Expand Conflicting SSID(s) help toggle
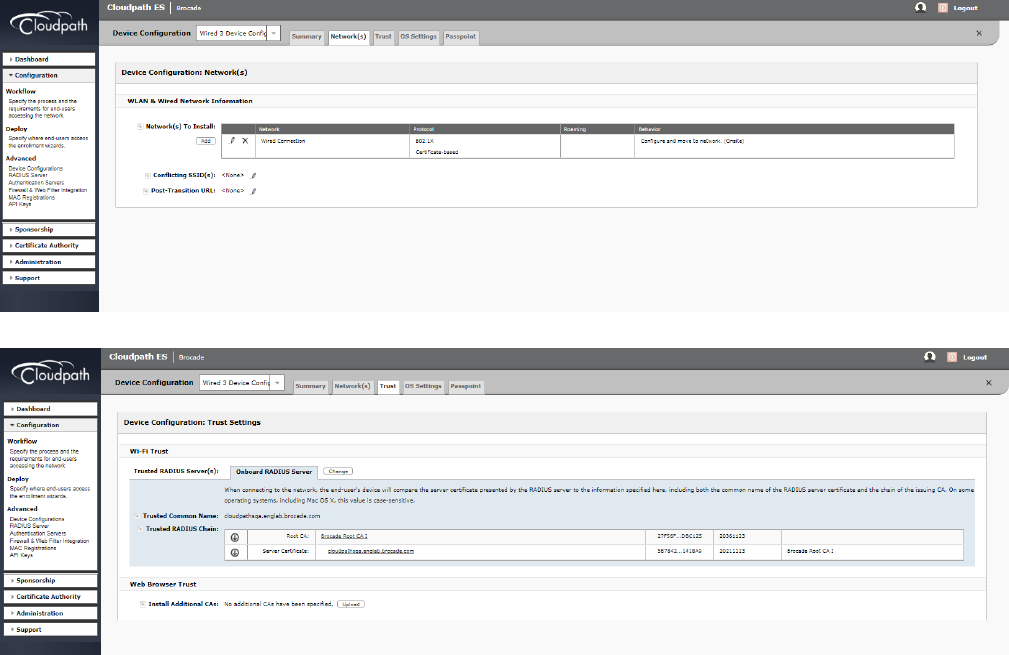Viewport: 1009px width, 655px height. [147, 175]
